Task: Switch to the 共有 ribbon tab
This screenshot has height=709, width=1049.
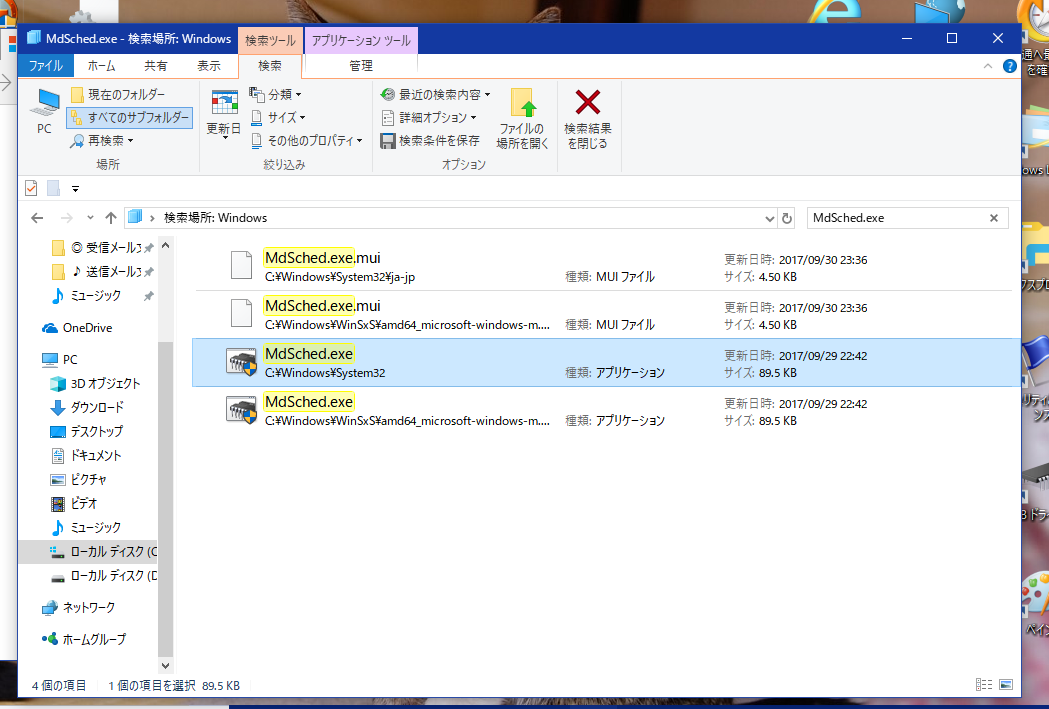Action: [156, 66]
